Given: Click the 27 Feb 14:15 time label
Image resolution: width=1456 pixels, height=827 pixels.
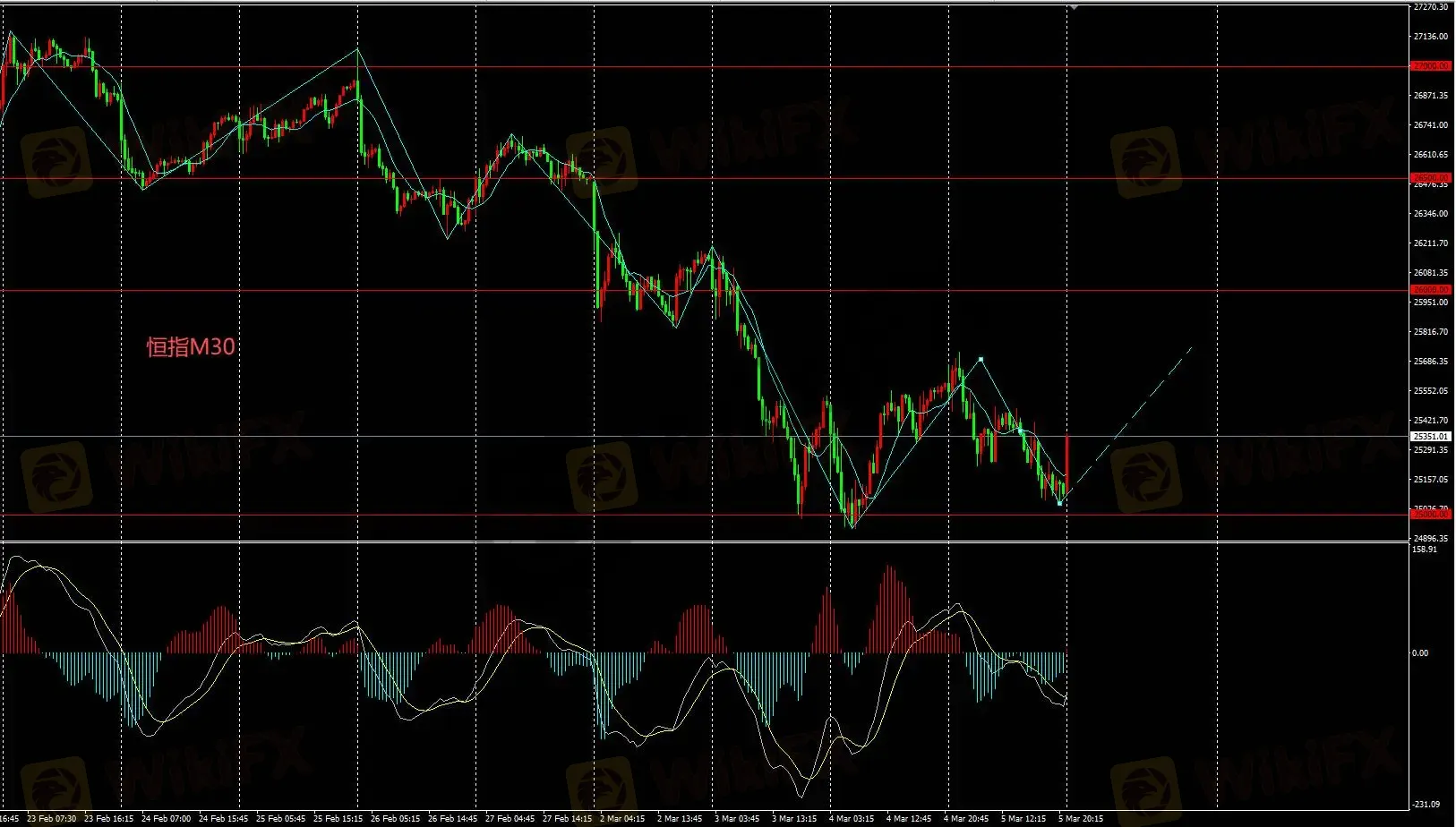Looking at the screenshot, I should point(568,819).
